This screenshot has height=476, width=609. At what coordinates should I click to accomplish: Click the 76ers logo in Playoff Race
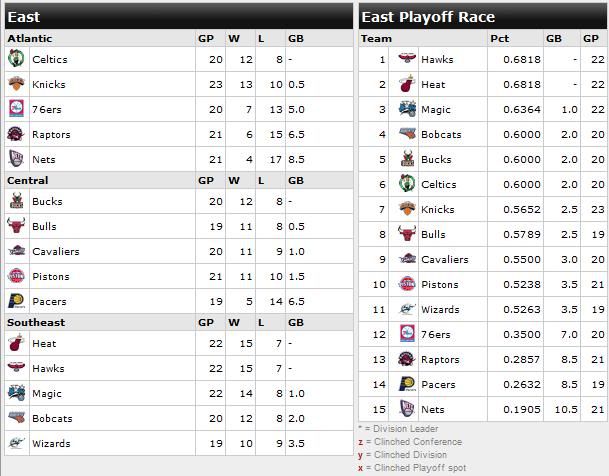[x=407, y=334]
